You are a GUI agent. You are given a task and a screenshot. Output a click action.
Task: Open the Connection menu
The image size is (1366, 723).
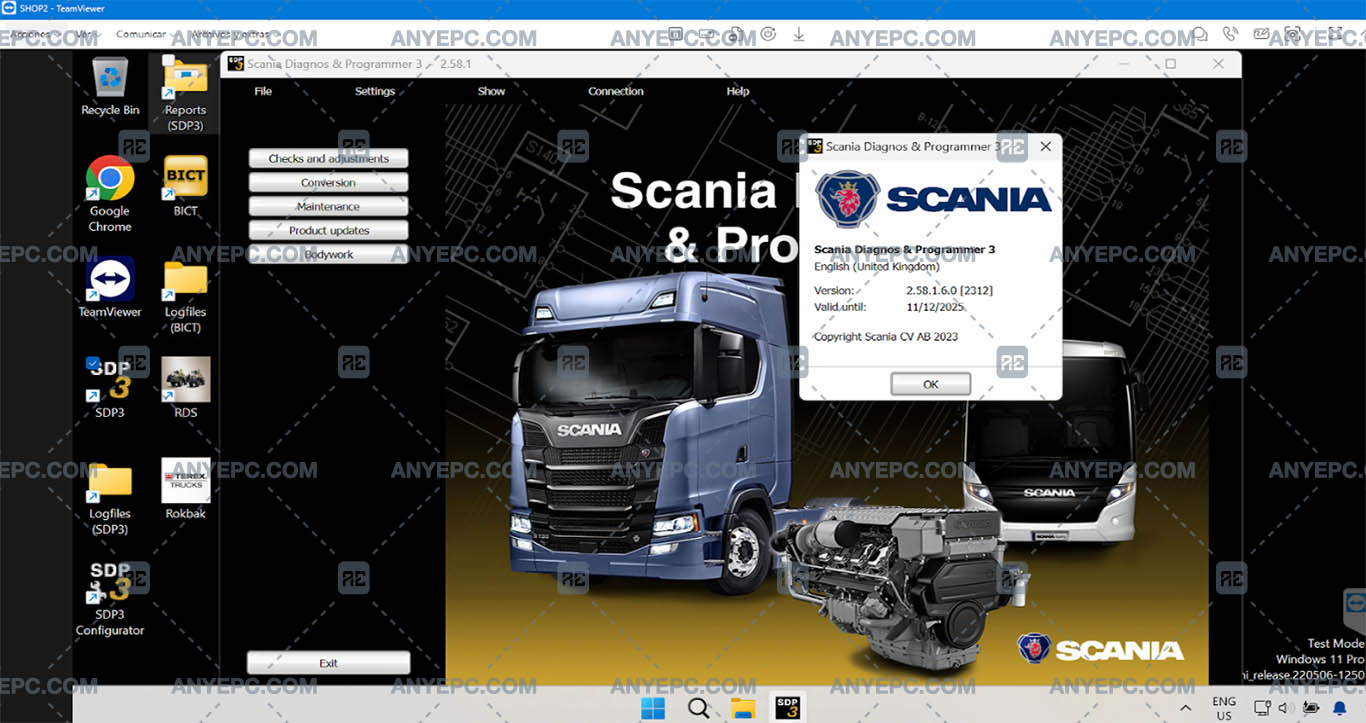pyautogui.click(x=616, y=91)
